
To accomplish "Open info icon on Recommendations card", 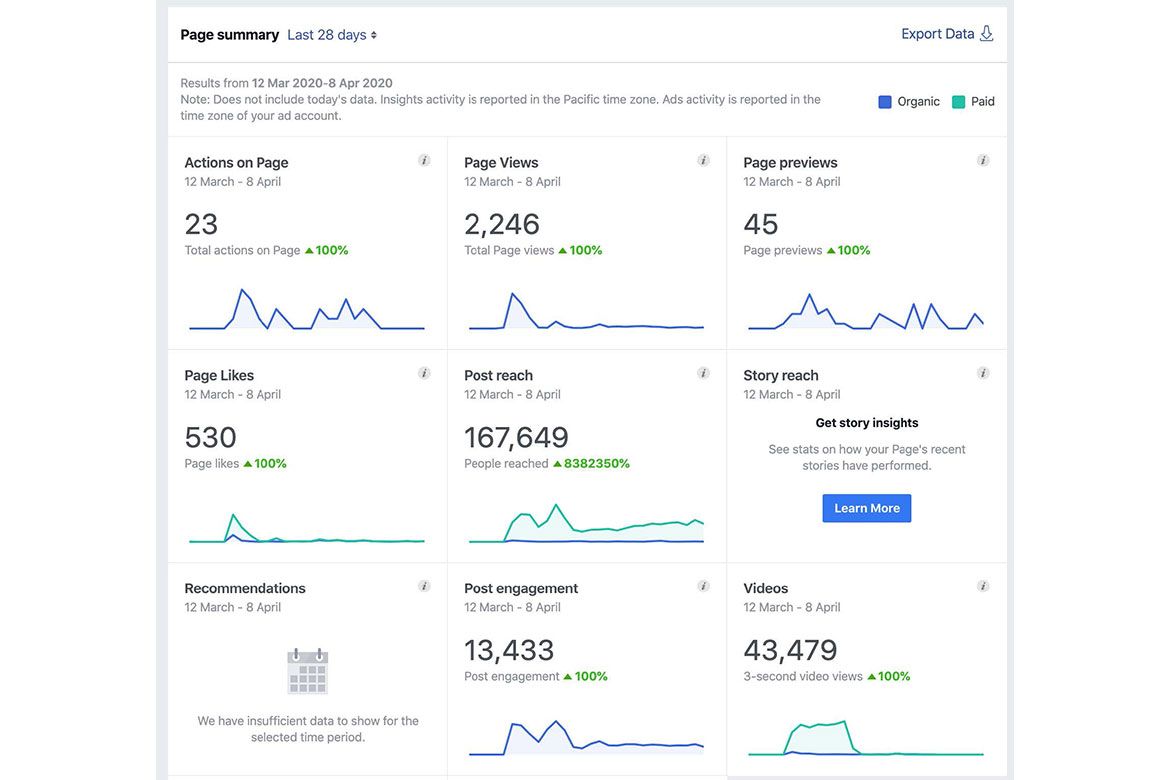I will tap(424, 586).
